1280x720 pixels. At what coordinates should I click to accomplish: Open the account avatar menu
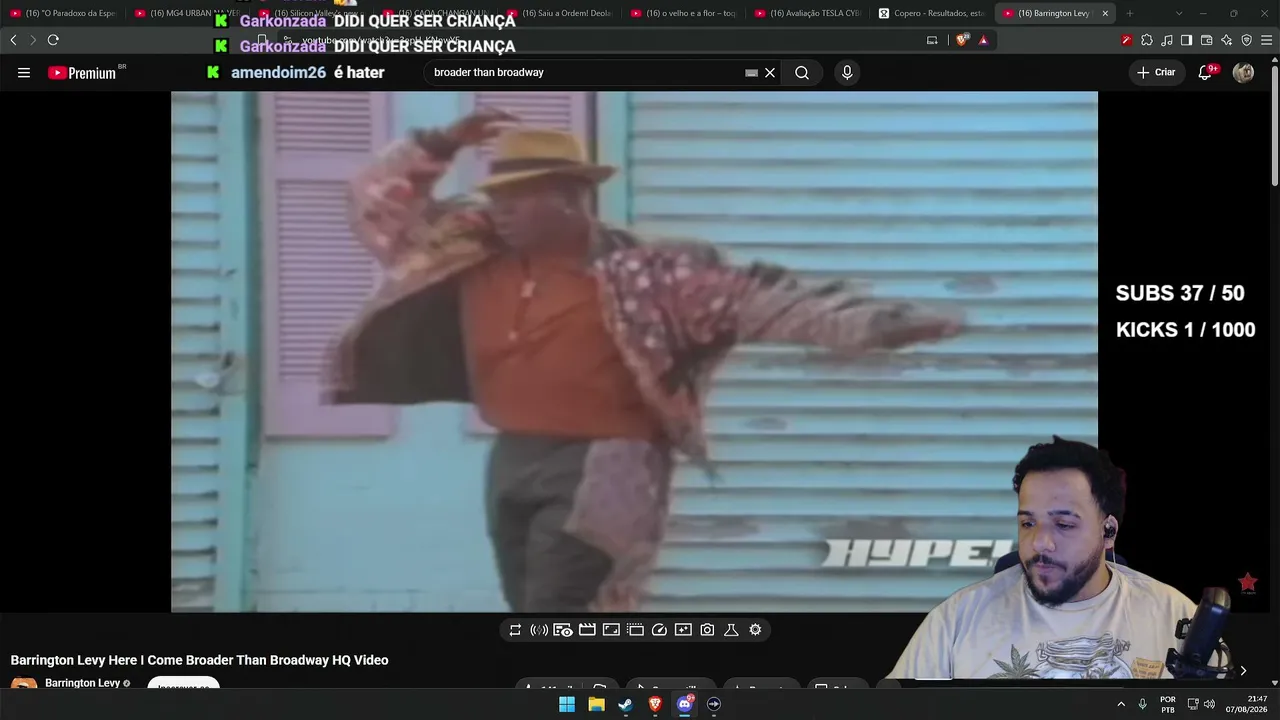click(x=1243, y=72)
